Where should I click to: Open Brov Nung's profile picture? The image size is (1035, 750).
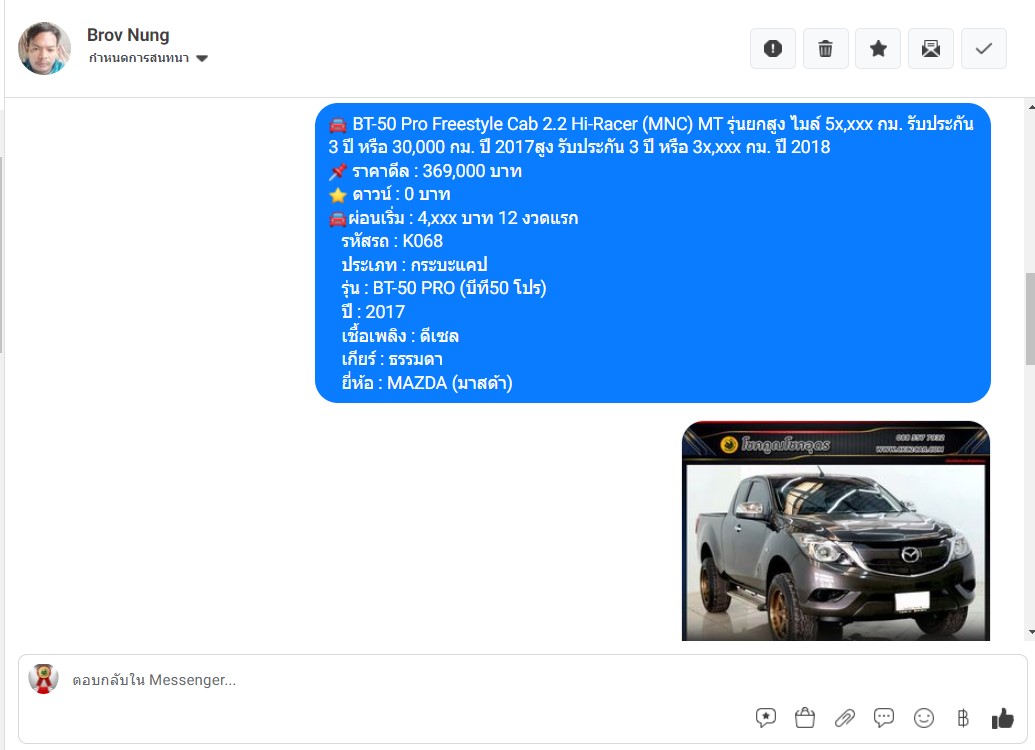44,48
